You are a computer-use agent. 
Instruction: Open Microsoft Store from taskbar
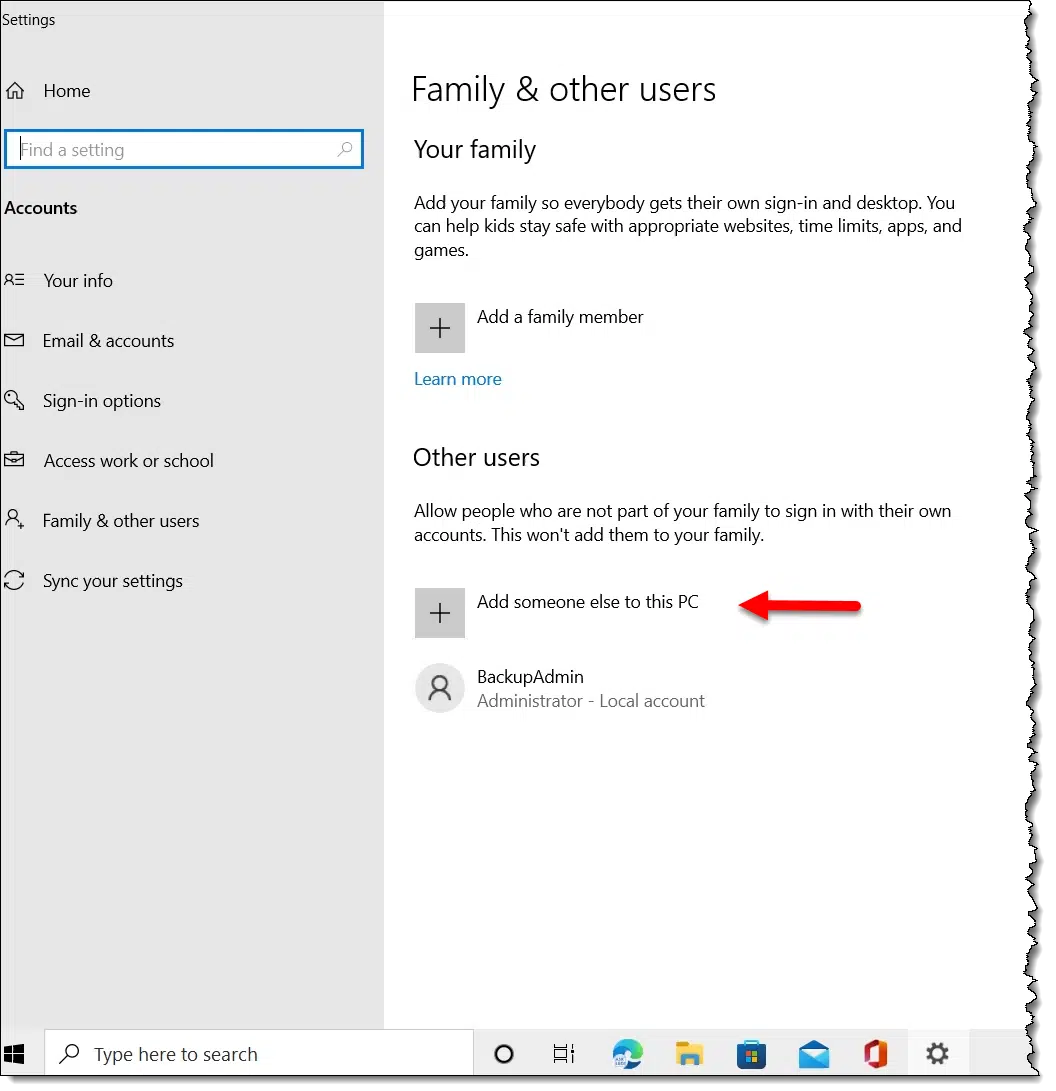tap(751, 1053)
